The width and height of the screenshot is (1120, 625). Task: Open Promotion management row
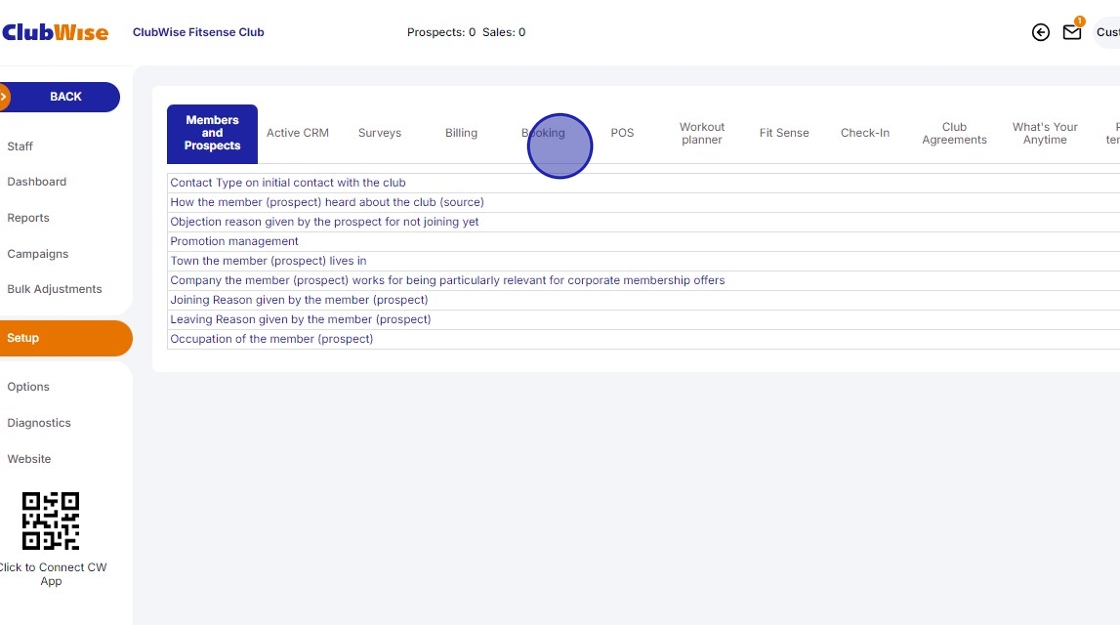pos(644,241)
